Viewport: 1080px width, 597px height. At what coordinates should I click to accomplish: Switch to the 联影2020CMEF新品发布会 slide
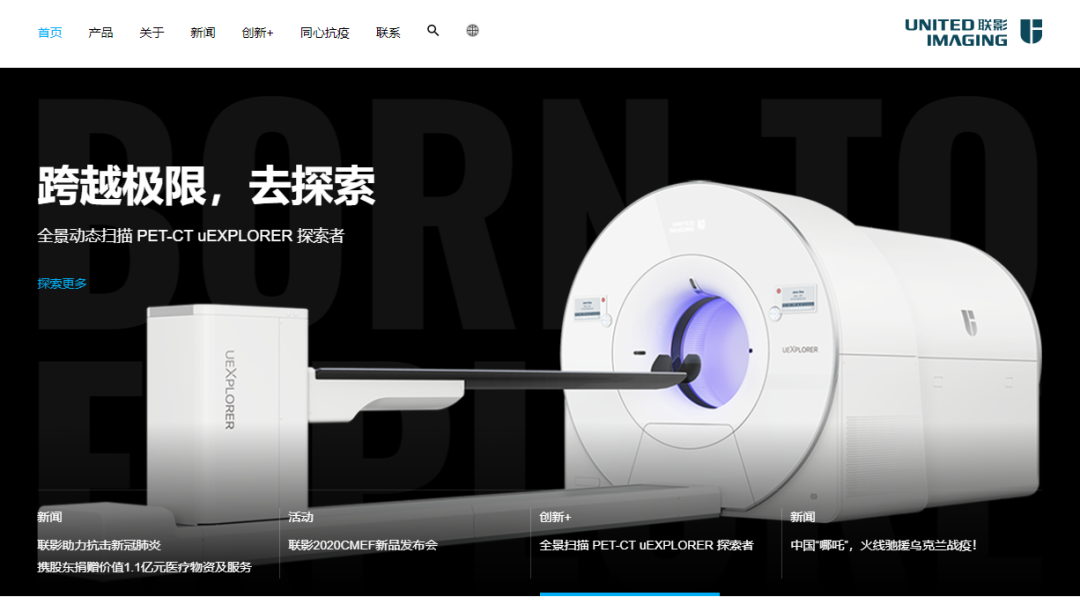(363, 545)
